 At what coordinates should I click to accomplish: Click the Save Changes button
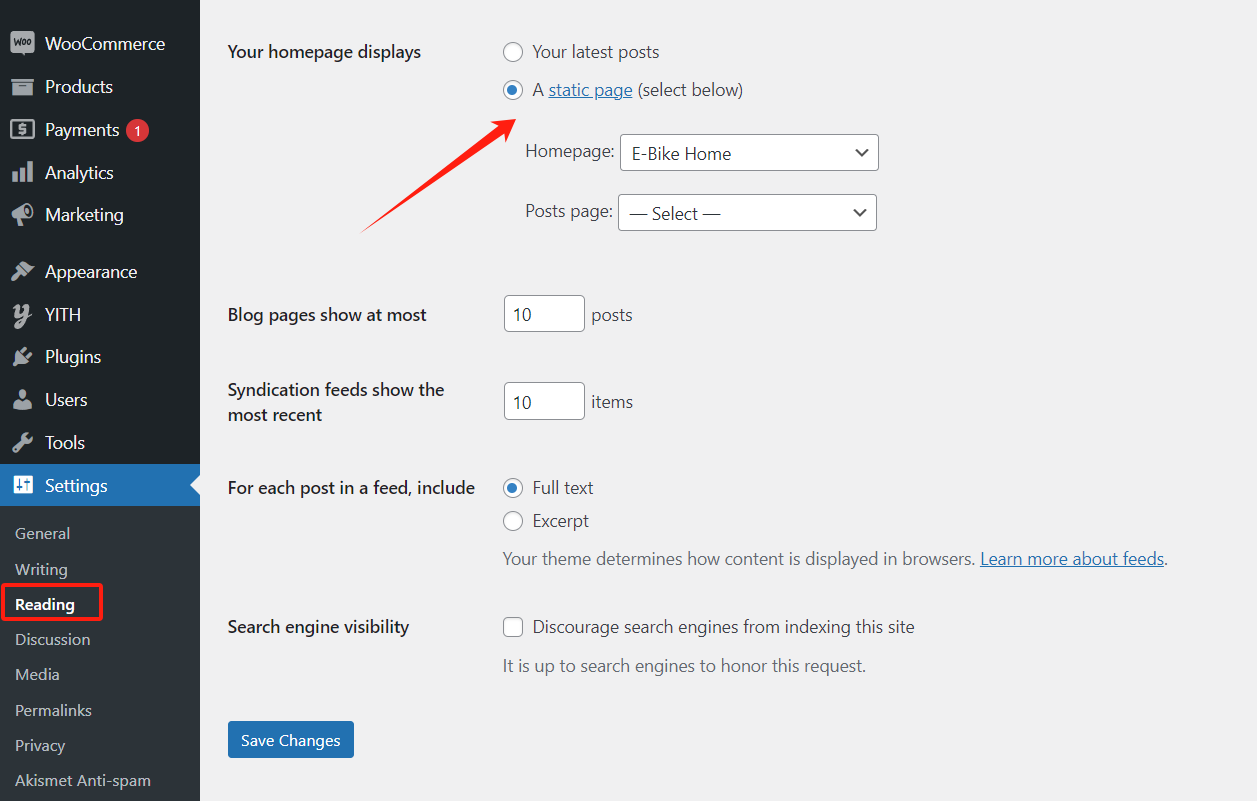(290, 739)
